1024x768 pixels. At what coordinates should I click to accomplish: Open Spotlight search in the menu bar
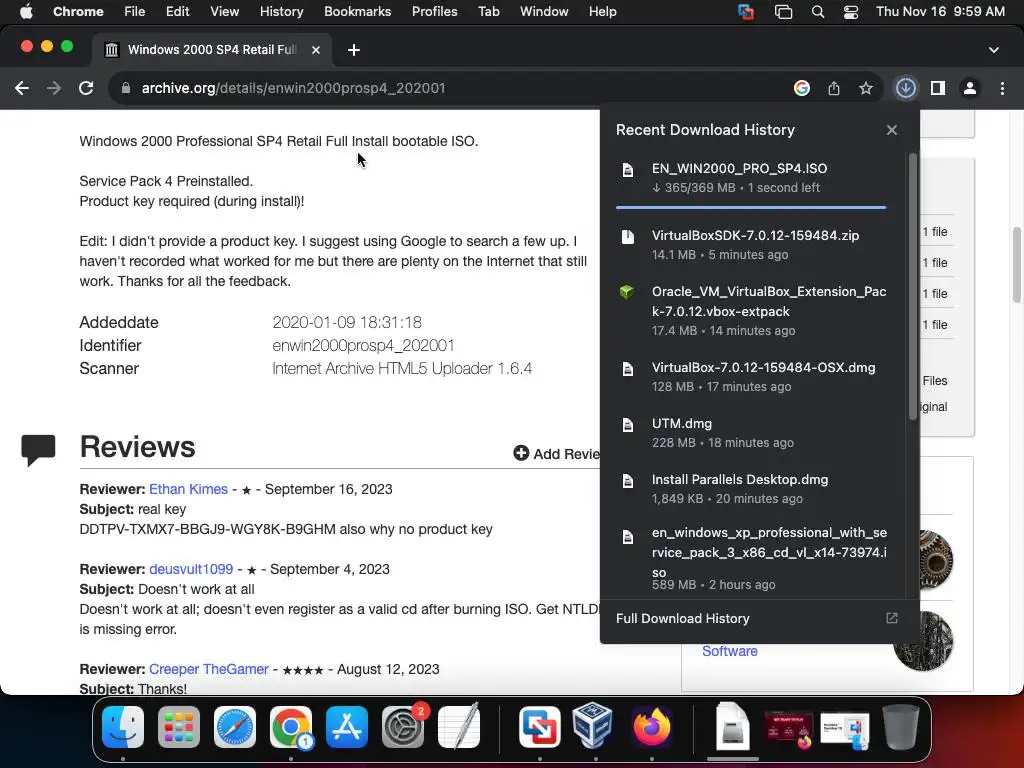click(818, 12)
